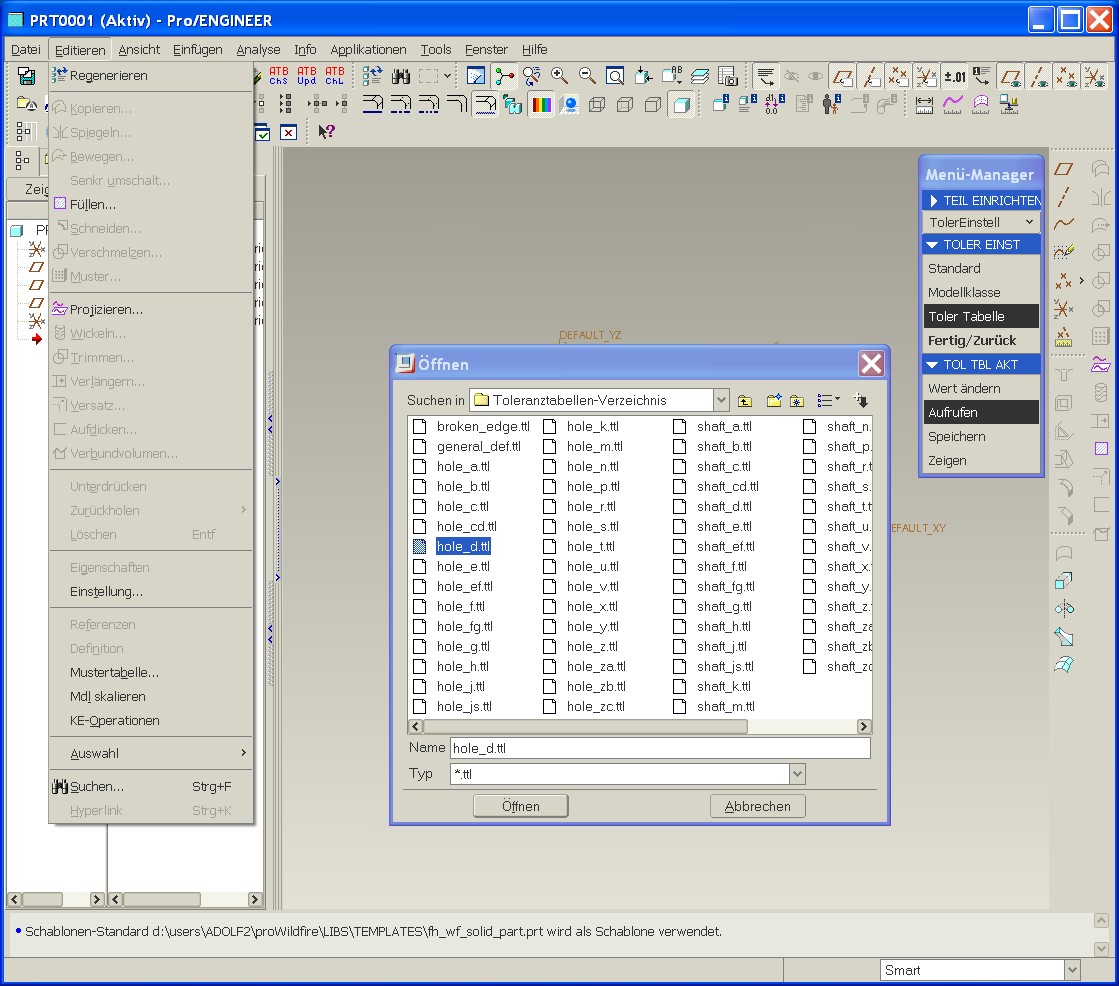The height and width of the screenshot is (986, 1119).
Task: Click the zoom in magnifier icon
Action: [560, 76]
